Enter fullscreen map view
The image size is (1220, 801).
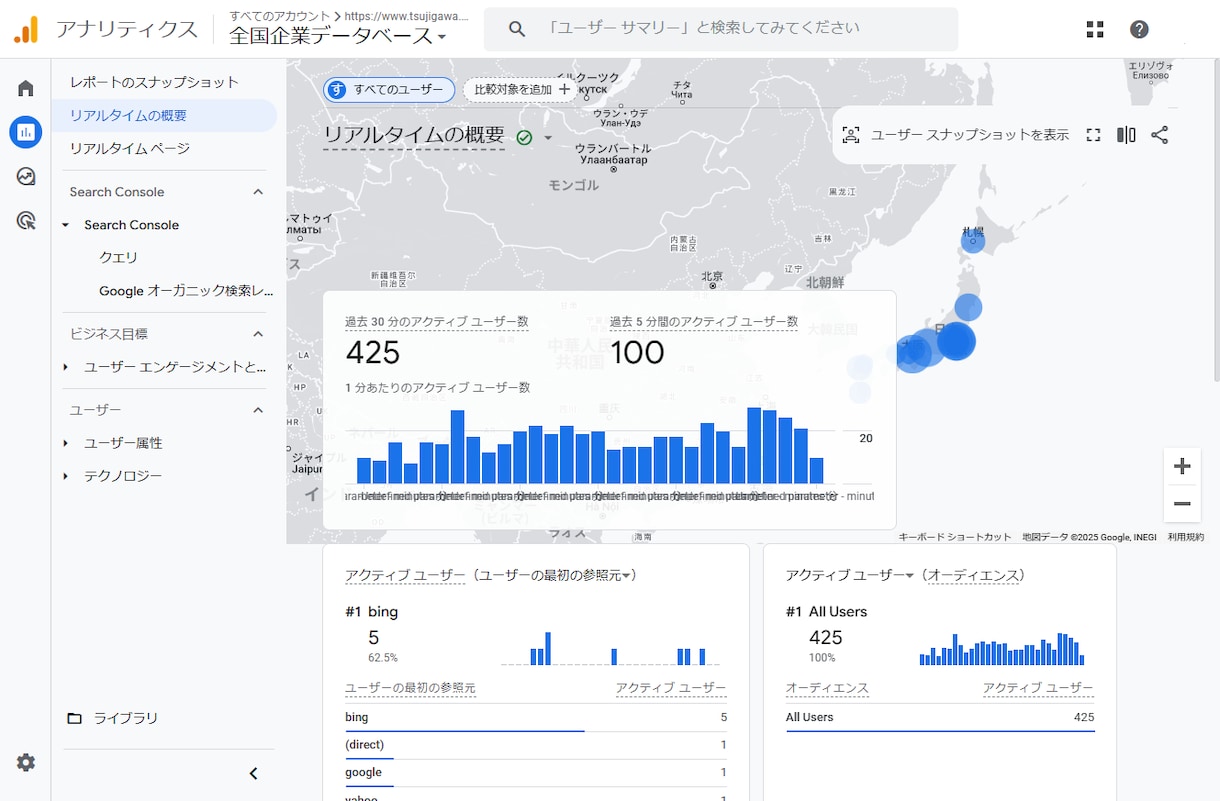click(1093, 135)
